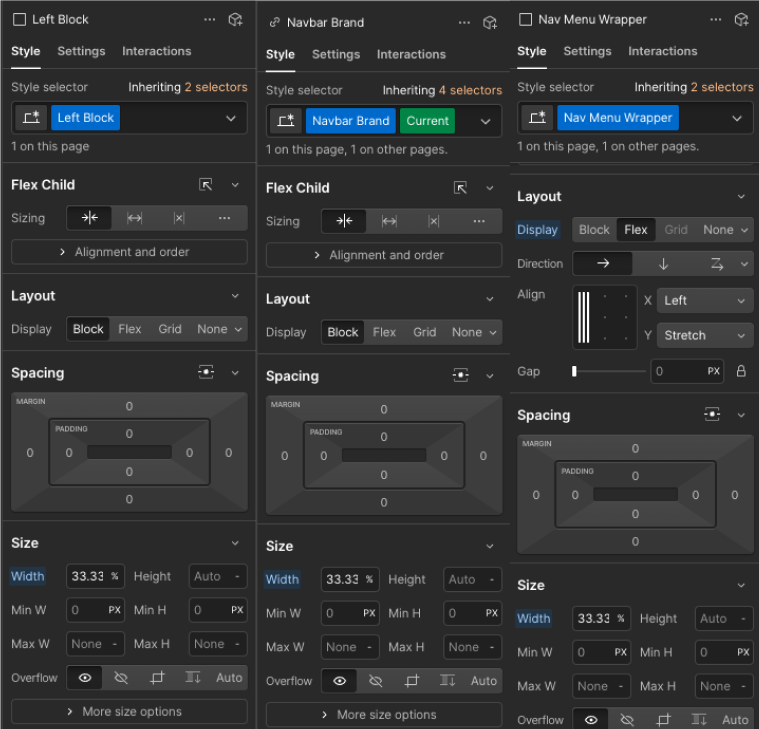Click More size options in Navbar Brand panel

pyautogui.click(x=384, y=714)
